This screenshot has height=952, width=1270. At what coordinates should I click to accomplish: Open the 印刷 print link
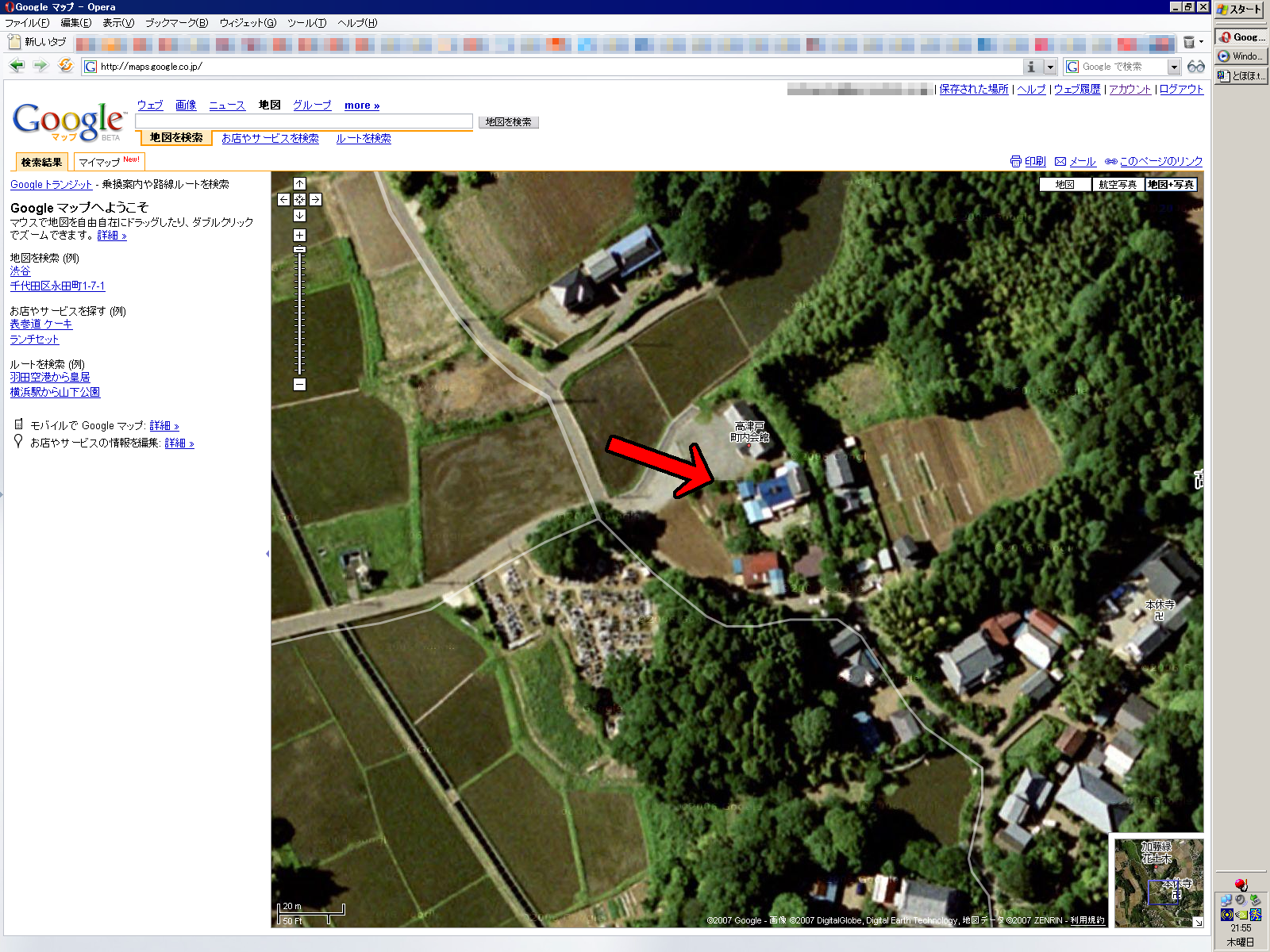1028,161
